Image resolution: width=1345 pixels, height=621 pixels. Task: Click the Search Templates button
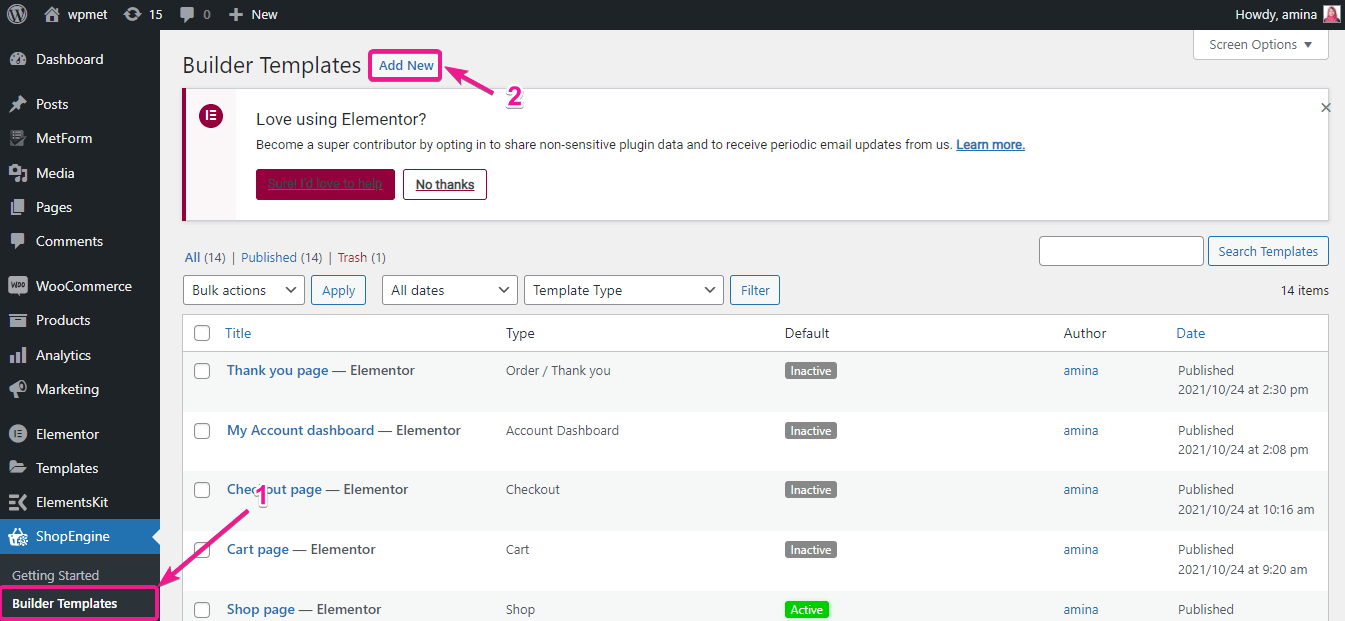1268,251
